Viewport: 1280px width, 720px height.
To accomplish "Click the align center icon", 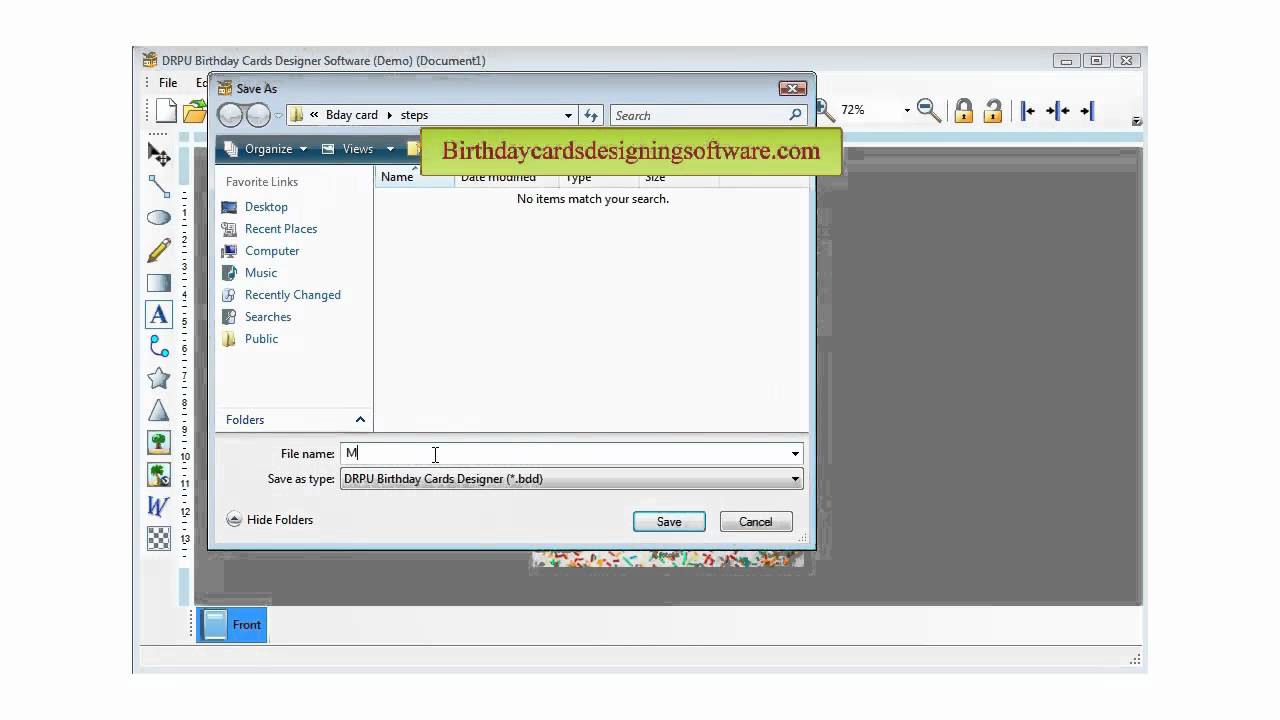I will tap(1058, 111).
